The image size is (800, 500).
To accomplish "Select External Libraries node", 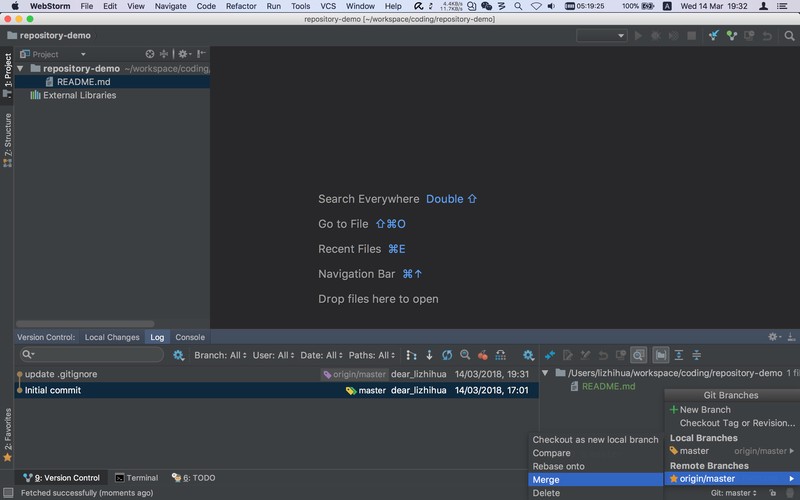I will click(73, 95).
